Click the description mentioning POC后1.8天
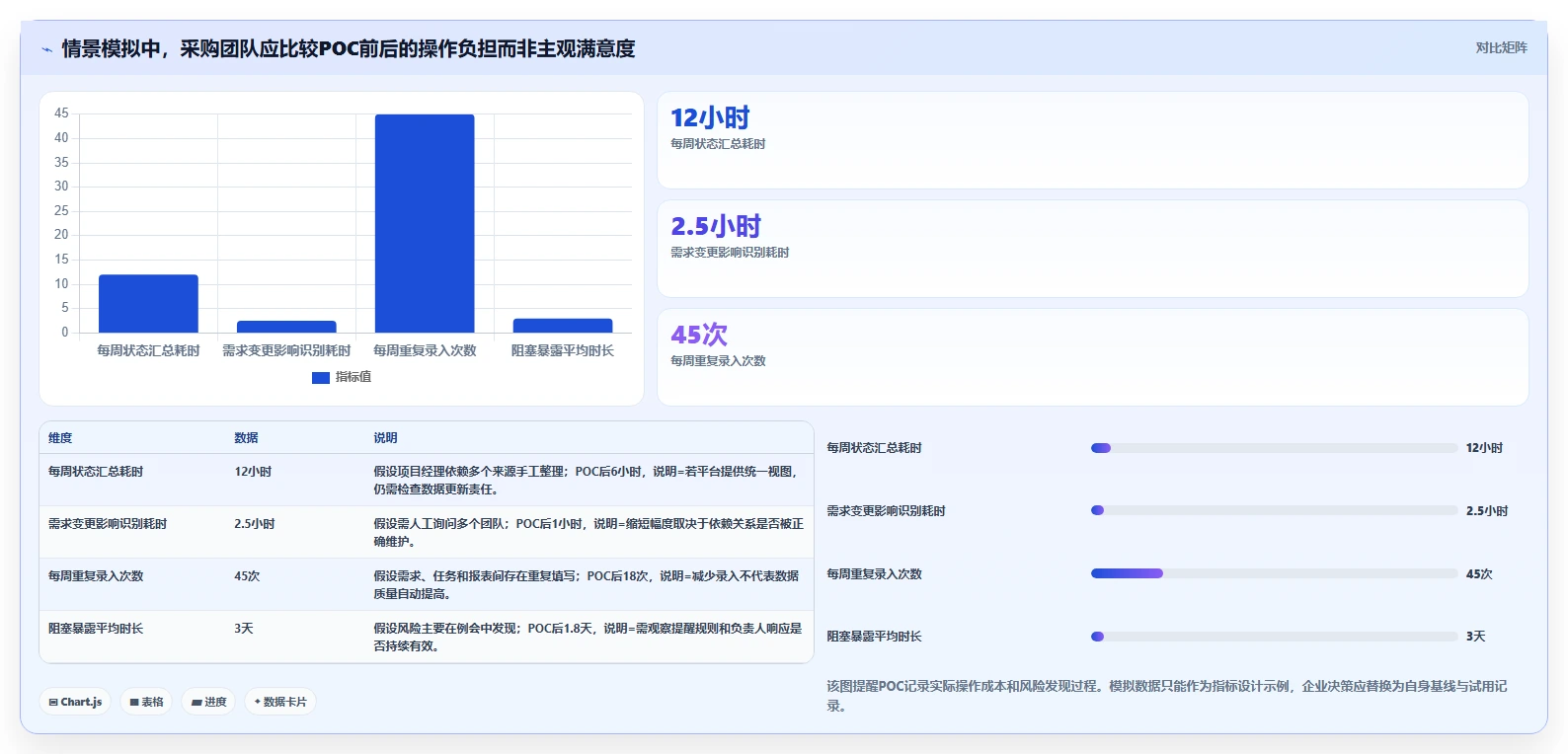 coord(588,638)
